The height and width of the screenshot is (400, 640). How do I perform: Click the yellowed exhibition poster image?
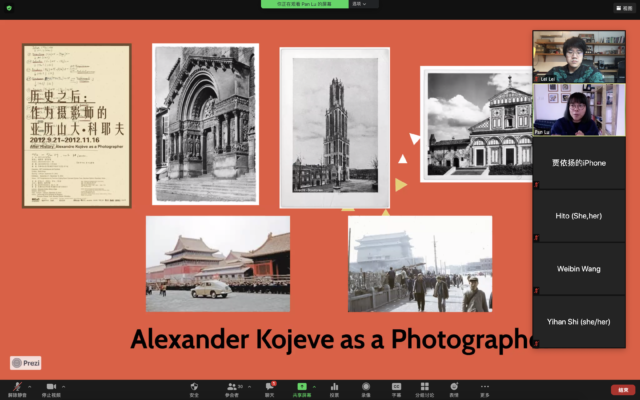pos(77,126)
